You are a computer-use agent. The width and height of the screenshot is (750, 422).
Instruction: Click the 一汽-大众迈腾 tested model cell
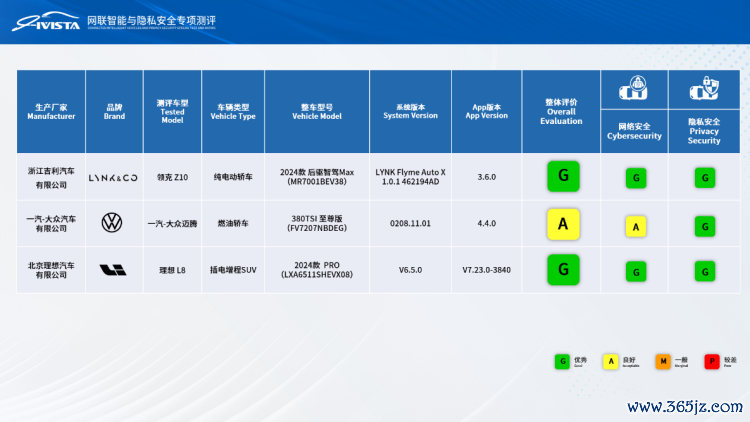172,223
